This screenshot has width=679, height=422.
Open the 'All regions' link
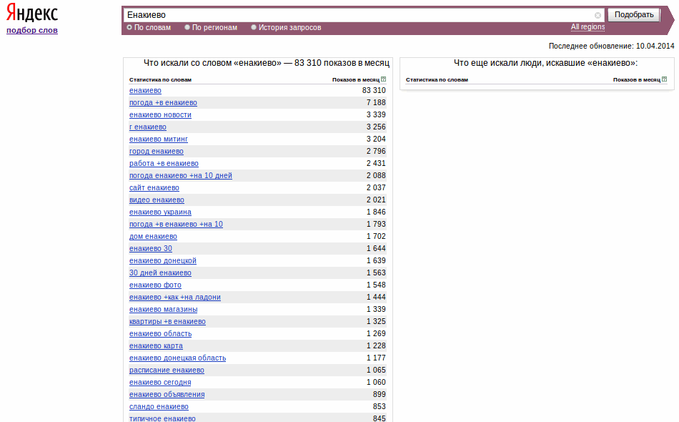click(x=588, y=27)
